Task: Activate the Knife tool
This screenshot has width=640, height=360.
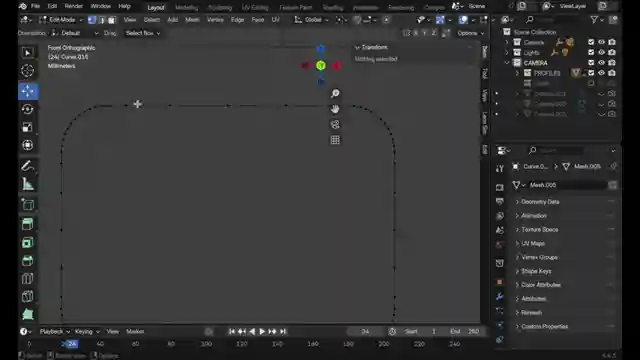Action: coord(27,297)
